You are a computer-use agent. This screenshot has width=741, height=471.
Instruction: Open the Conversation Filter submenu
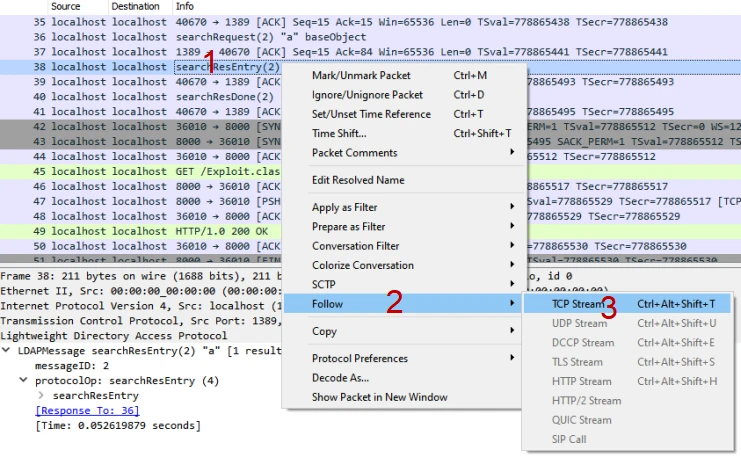355,246
